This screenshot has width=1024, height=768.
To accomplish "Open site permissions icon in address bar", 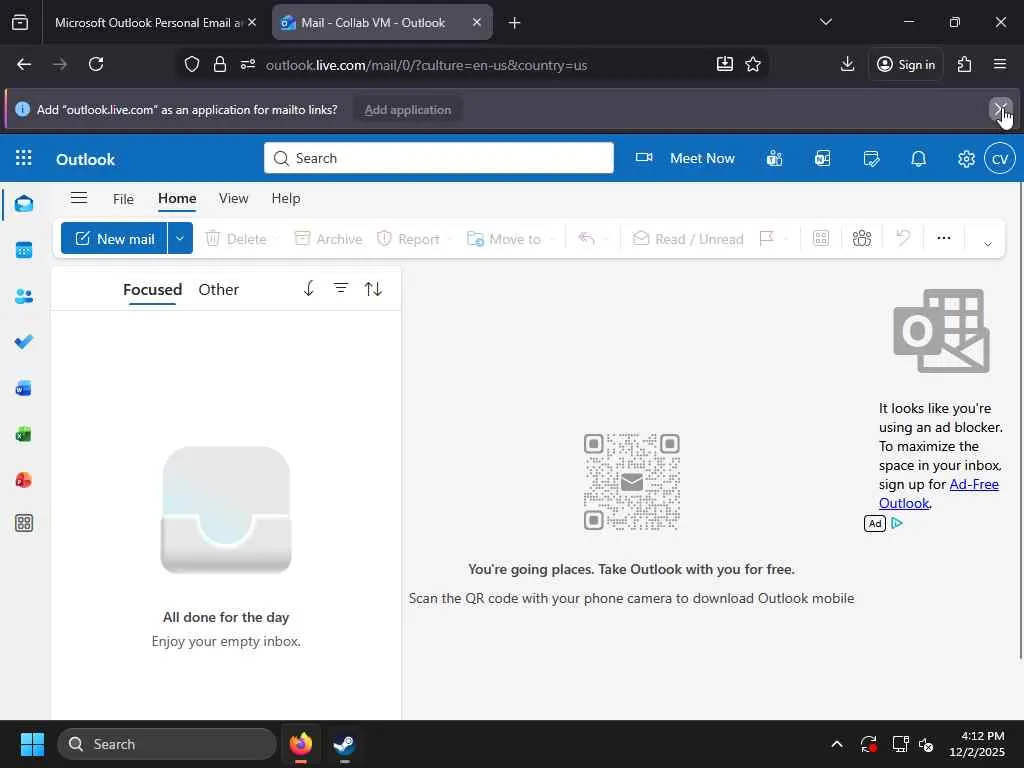I will (248, 64).
